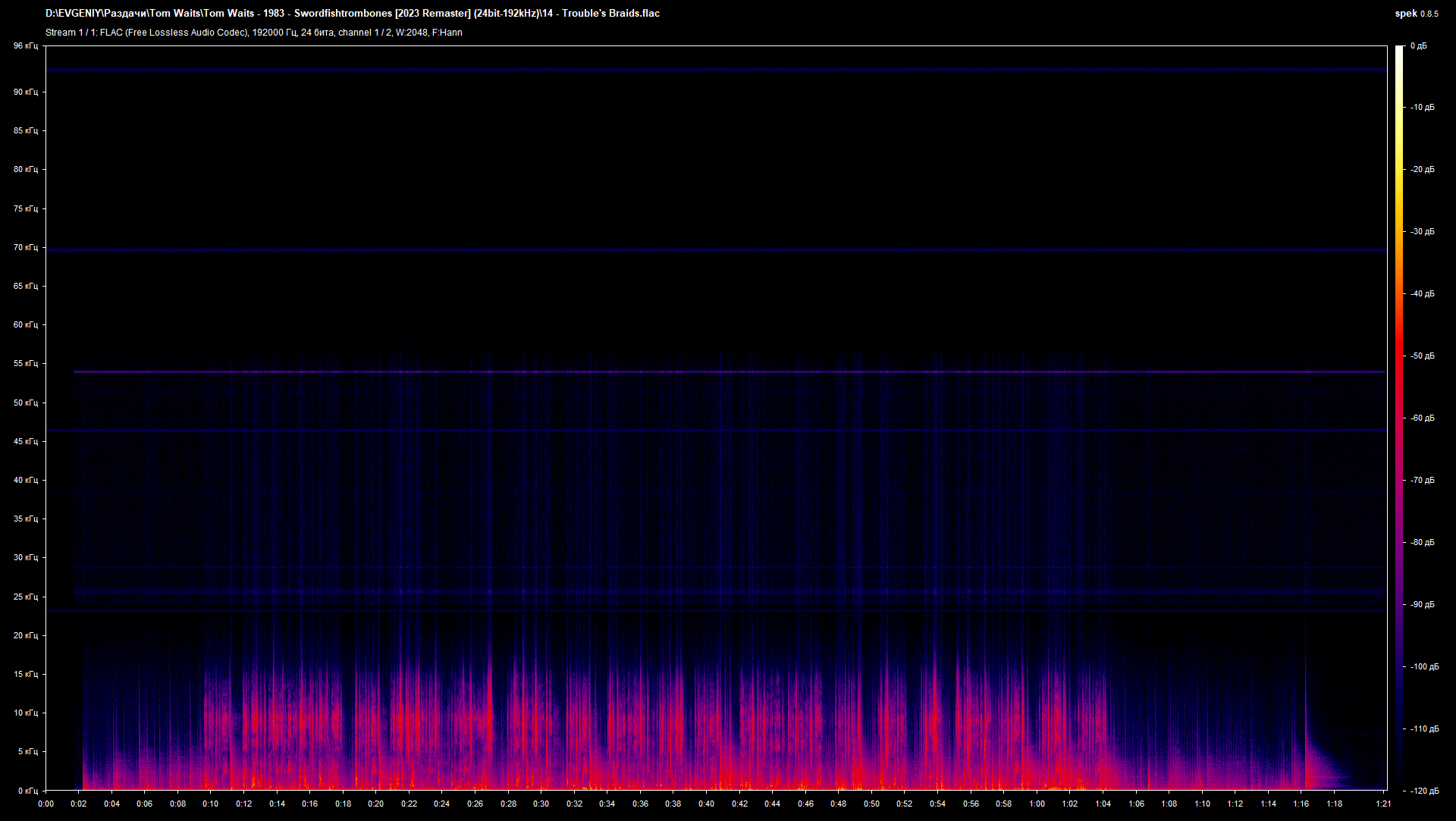Click the 20 кГц frequency axis label
This screenshot has width=1456, height=821.
26,635
